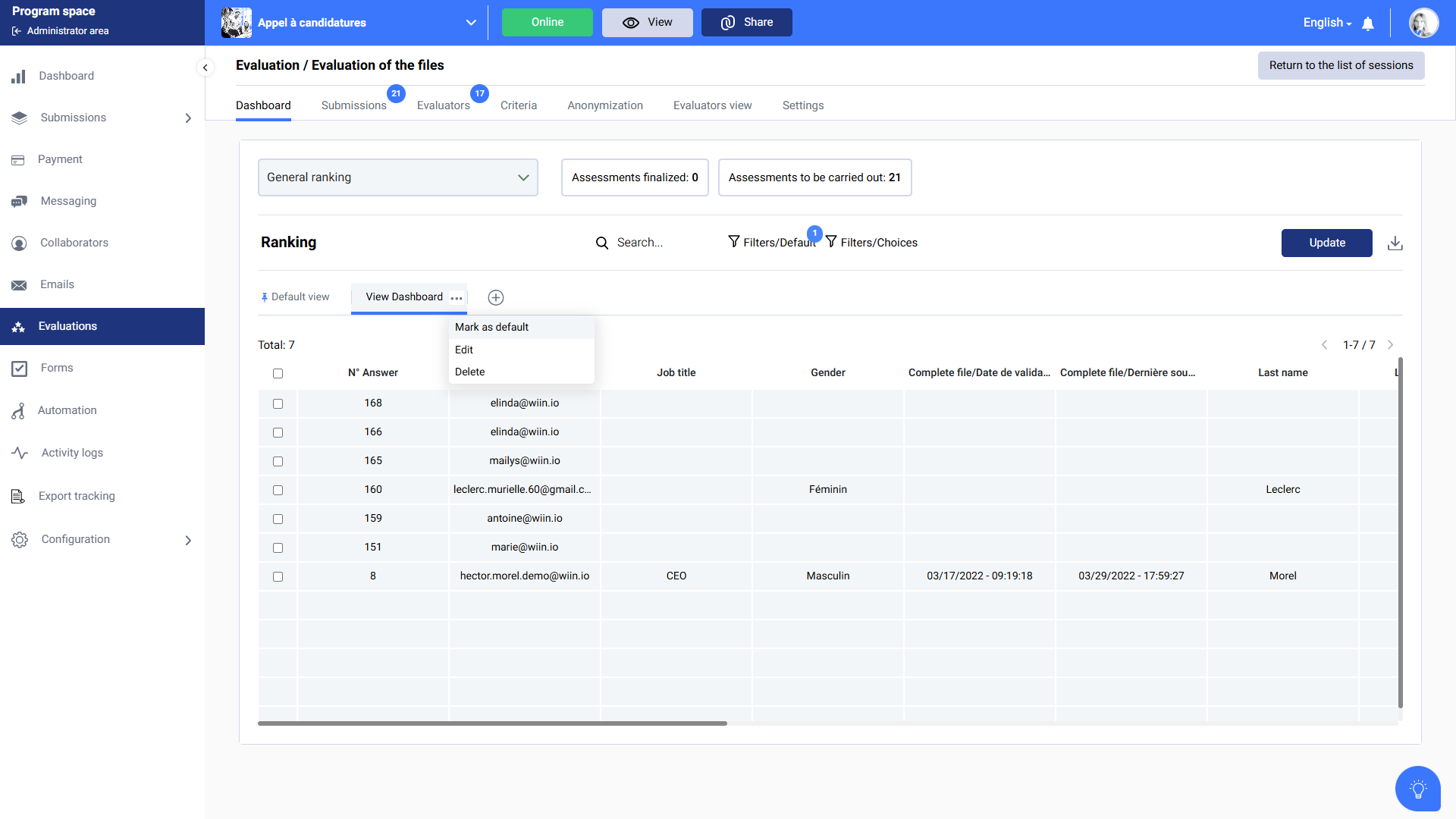Click the horizontal table scrollbar

pos(492,723)
